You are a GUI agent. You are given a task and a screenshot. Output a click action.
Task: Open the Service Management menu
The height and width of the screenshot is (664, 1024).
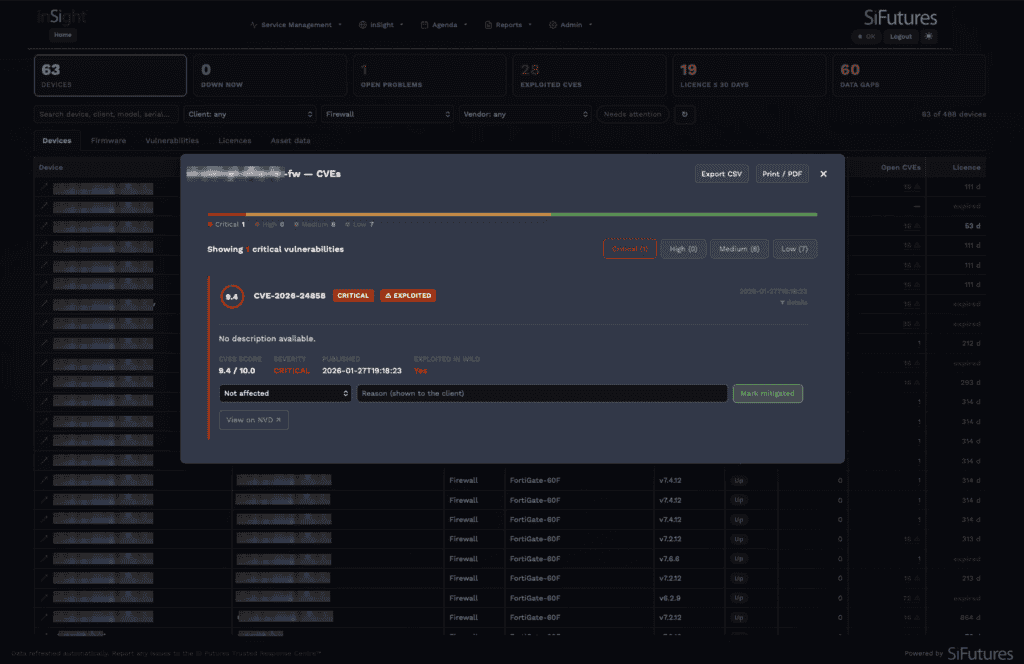click(x=296, y=25)
